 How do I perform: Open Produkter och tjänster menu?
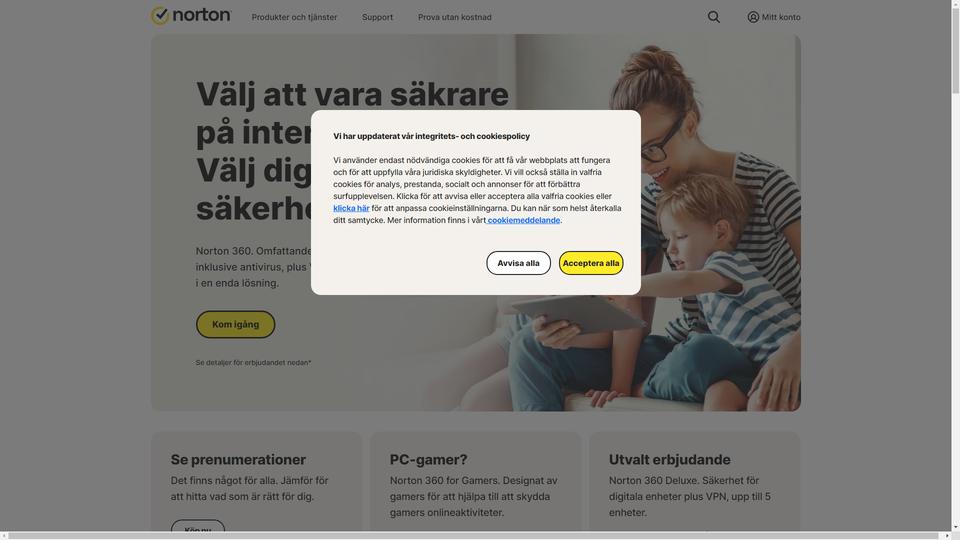(x=294, y=17)
